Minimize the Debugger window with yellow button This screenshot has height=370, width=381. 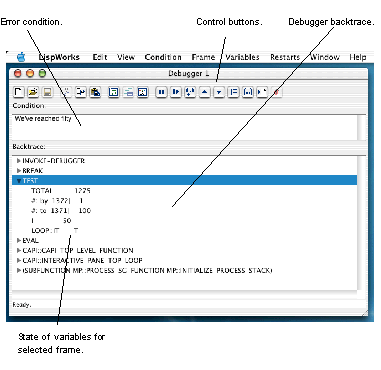tap(30, 73)
